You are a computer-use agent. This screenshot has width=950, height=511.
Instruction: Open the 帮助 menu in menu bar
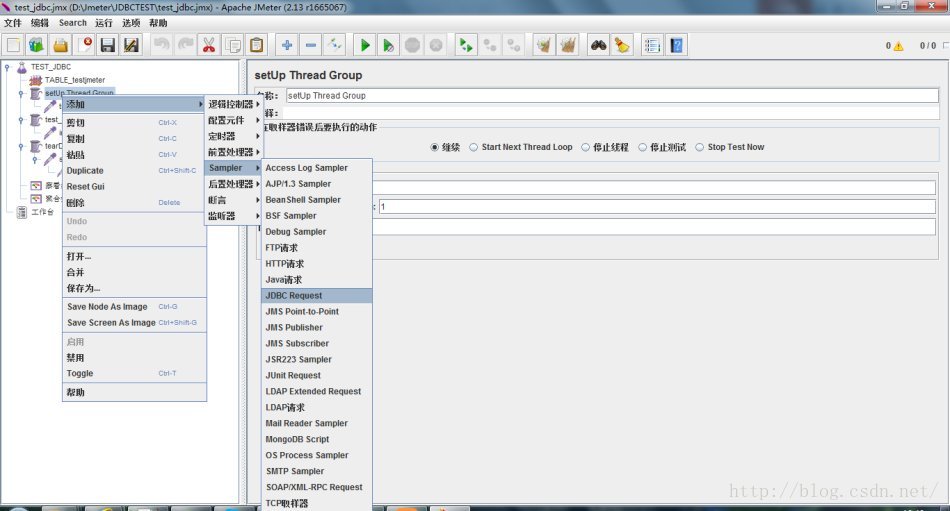pos(158,23)
